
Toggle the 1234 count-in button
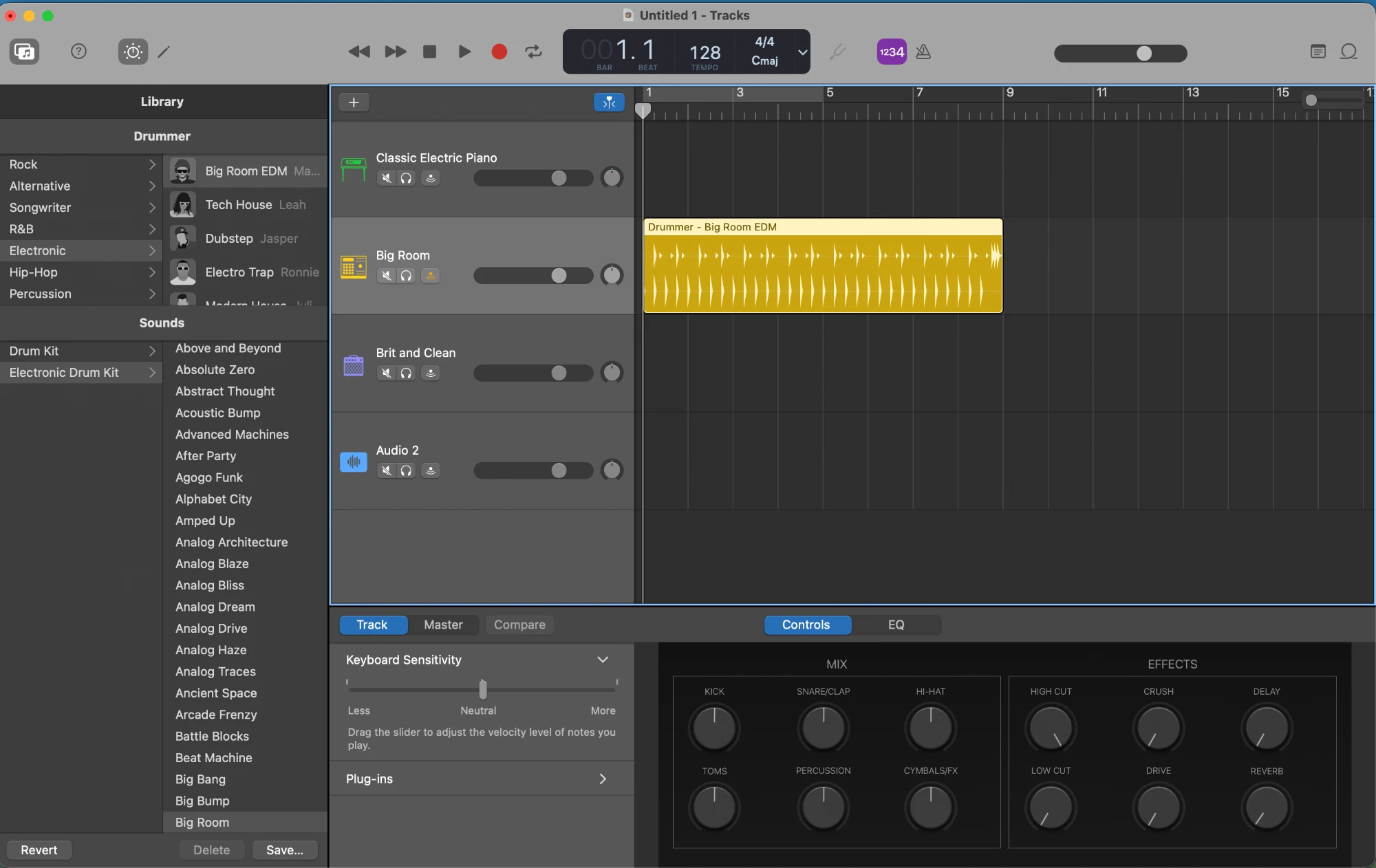click(x=892, y=52)
